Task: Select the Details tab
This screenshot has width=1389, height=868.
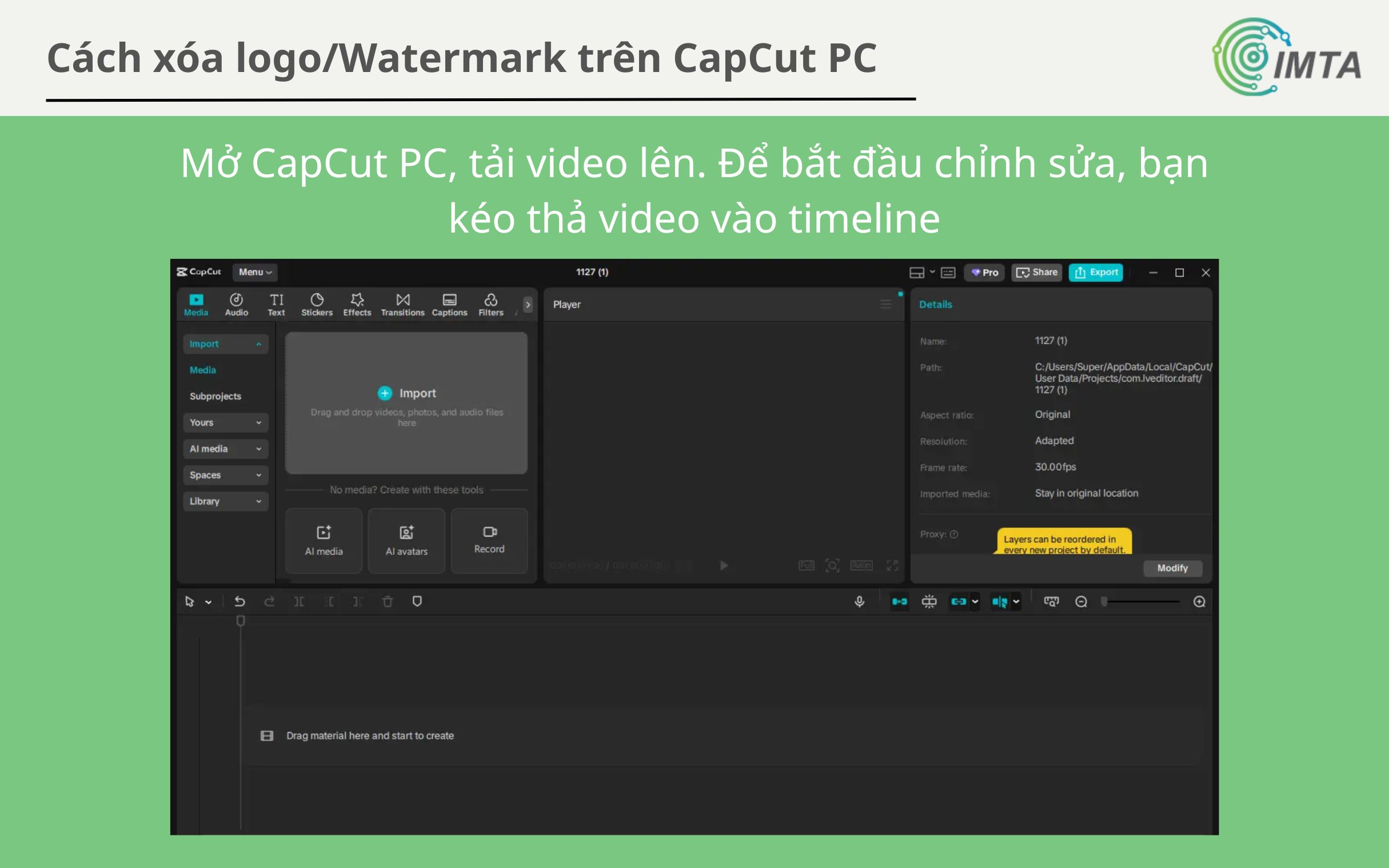Action: (935, 304)
